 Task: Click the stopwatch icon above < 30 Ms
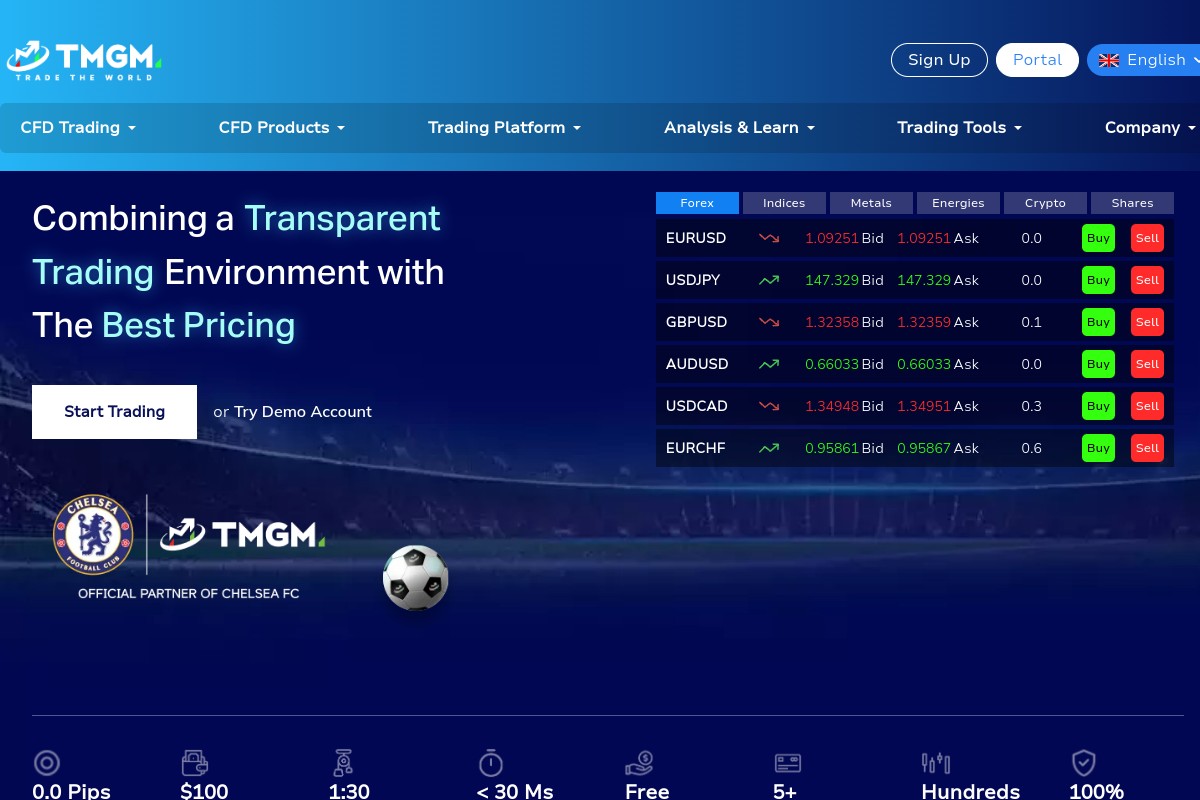(x=490, y=763)
